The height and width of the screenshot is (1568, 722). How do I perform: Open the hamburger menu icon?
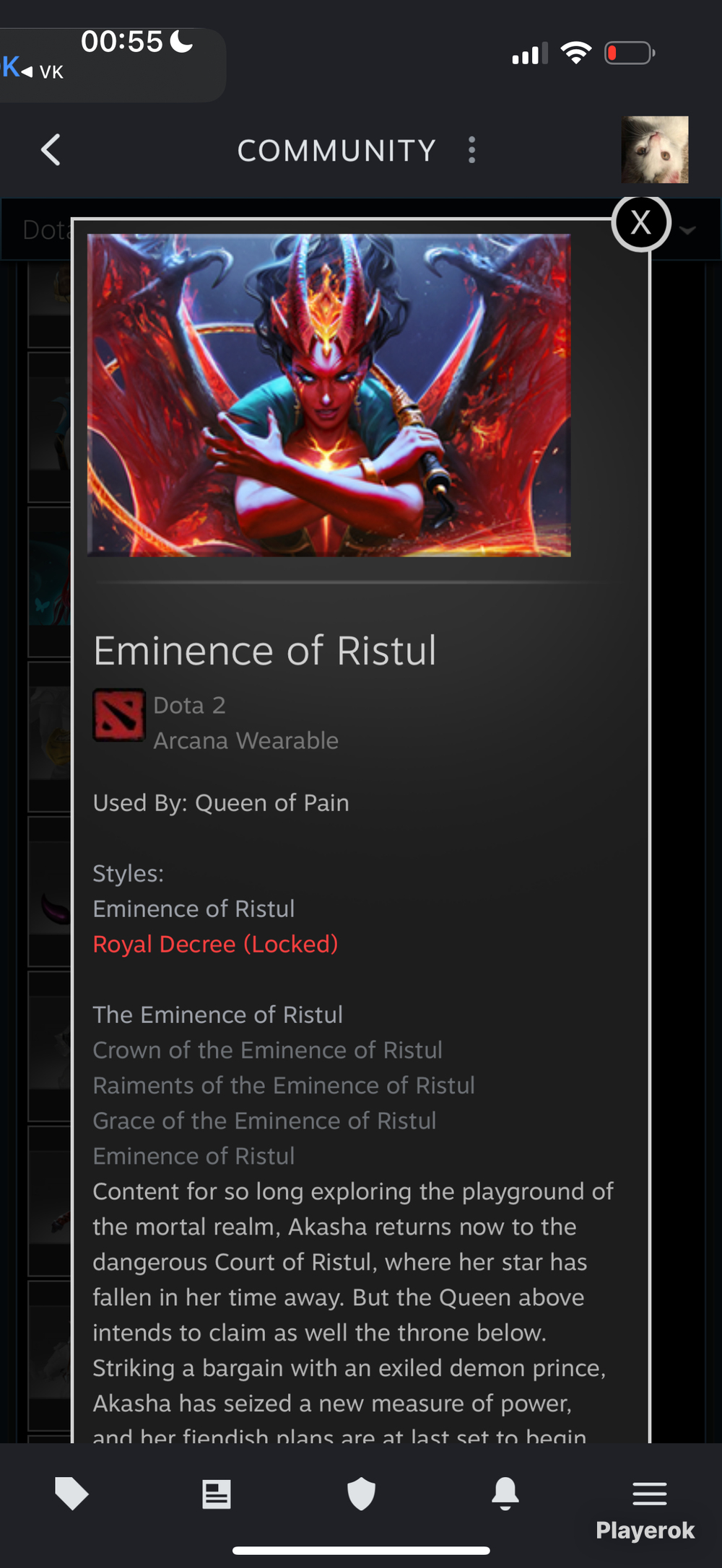[x=650, y=1493]
